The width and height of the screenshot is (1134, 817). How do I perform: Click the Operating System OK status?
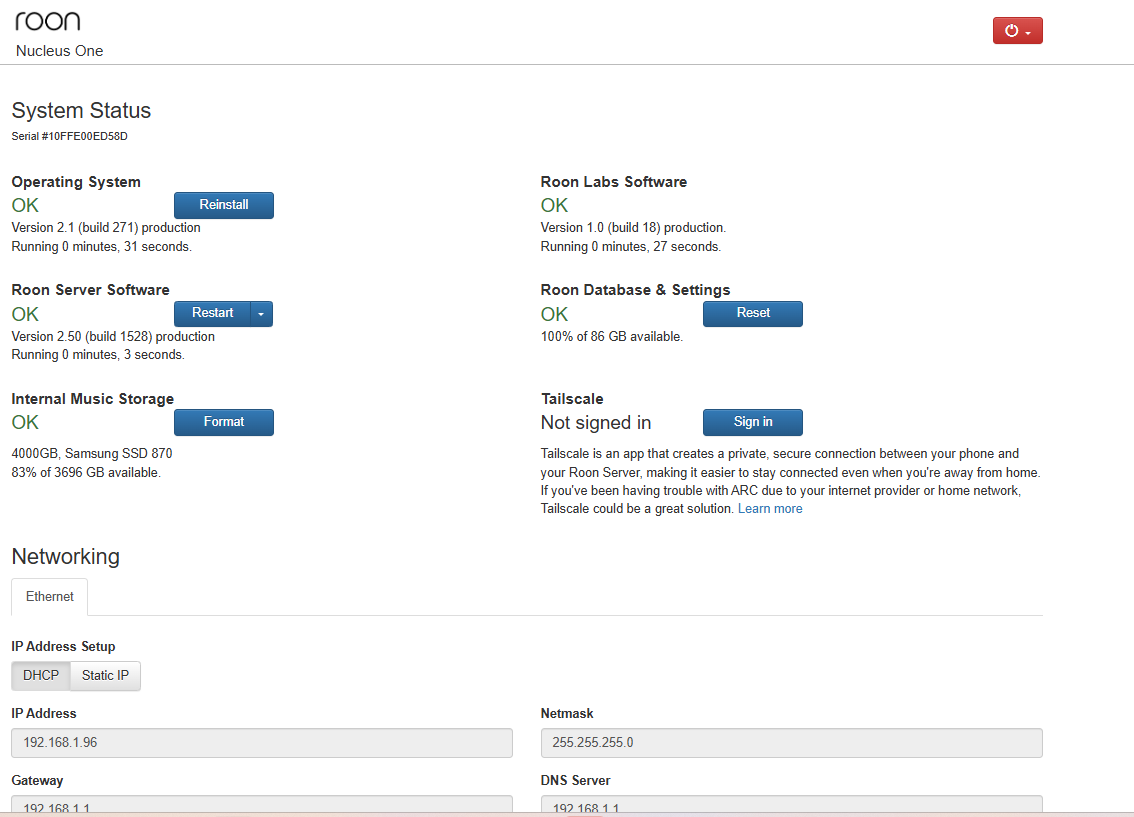tap(25, 206)
